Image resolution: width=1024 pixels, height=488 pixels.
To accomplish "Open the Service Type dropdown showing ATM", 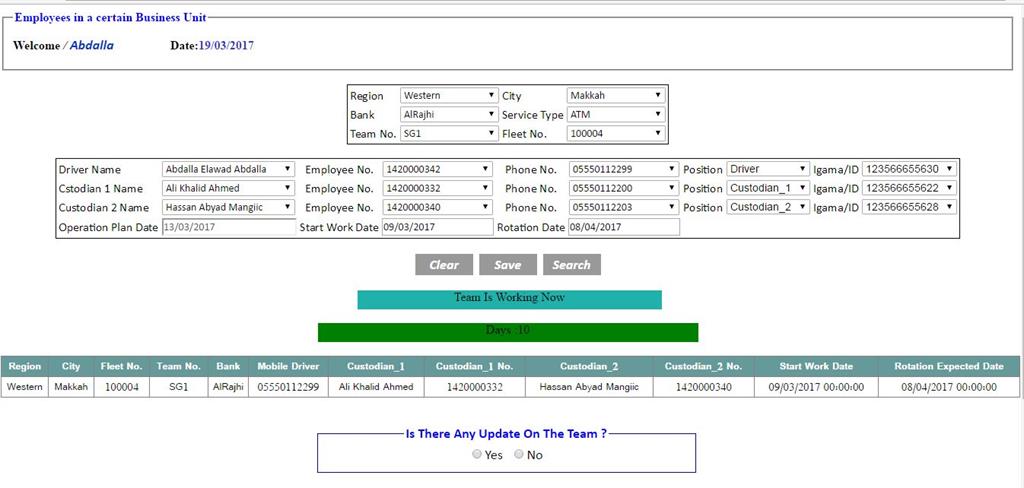I will pos(616,114).
